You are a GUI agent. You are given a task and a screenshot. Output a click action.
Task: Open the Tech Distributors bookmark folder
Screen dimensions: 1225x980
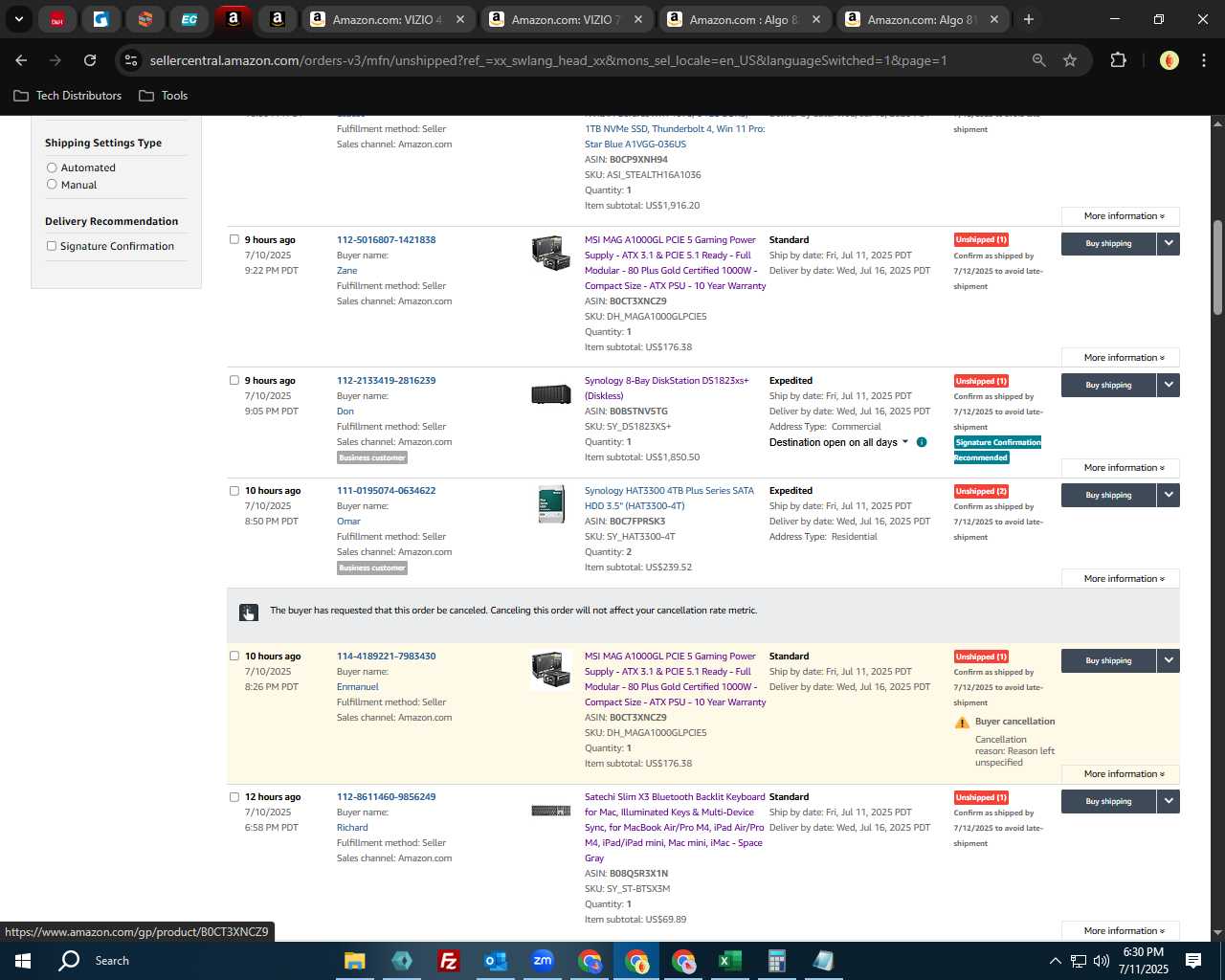[x=68, y=96]
